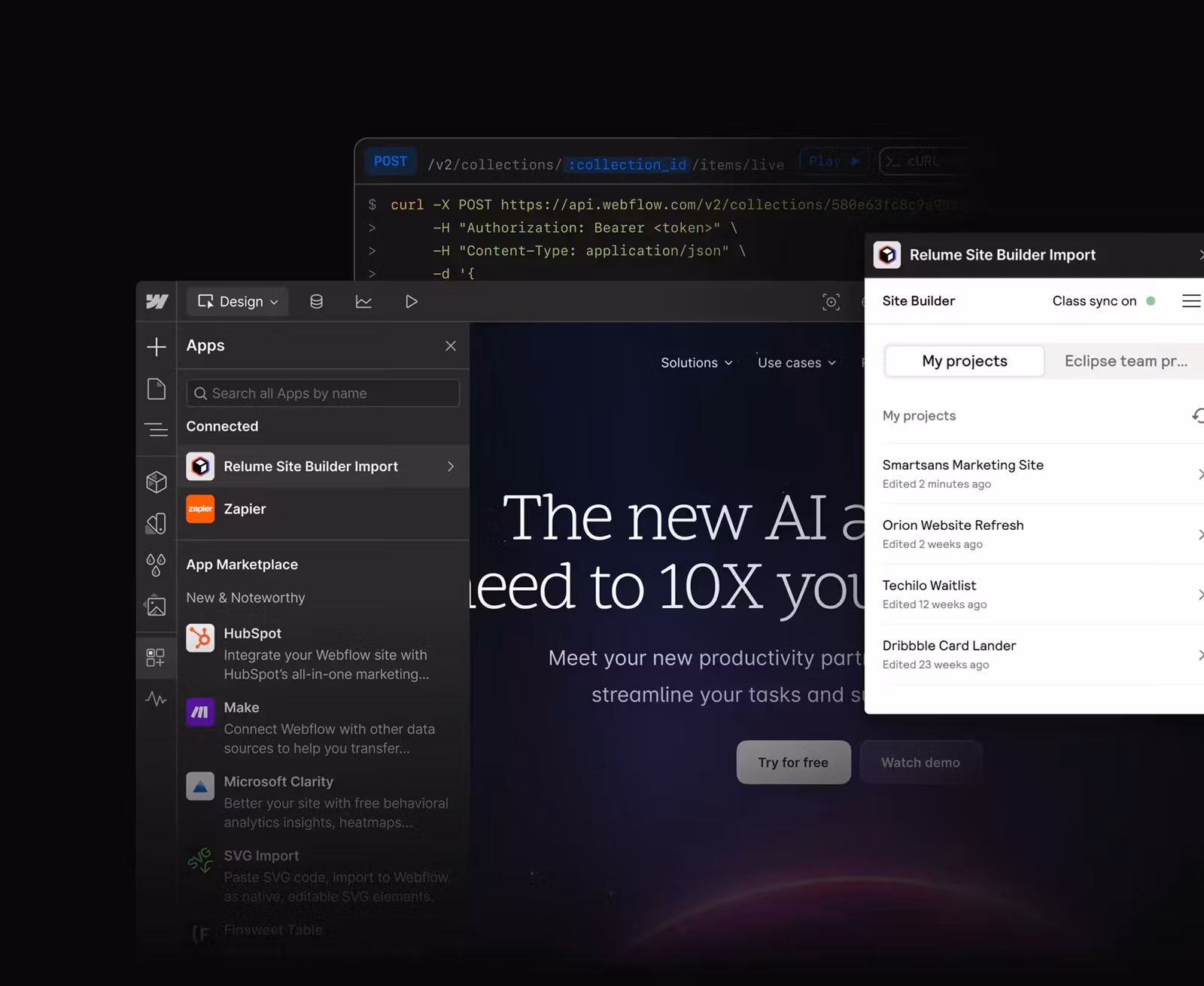1204x986 pixels.
Task: Click the Try for free button
Action: coord(792,762)
